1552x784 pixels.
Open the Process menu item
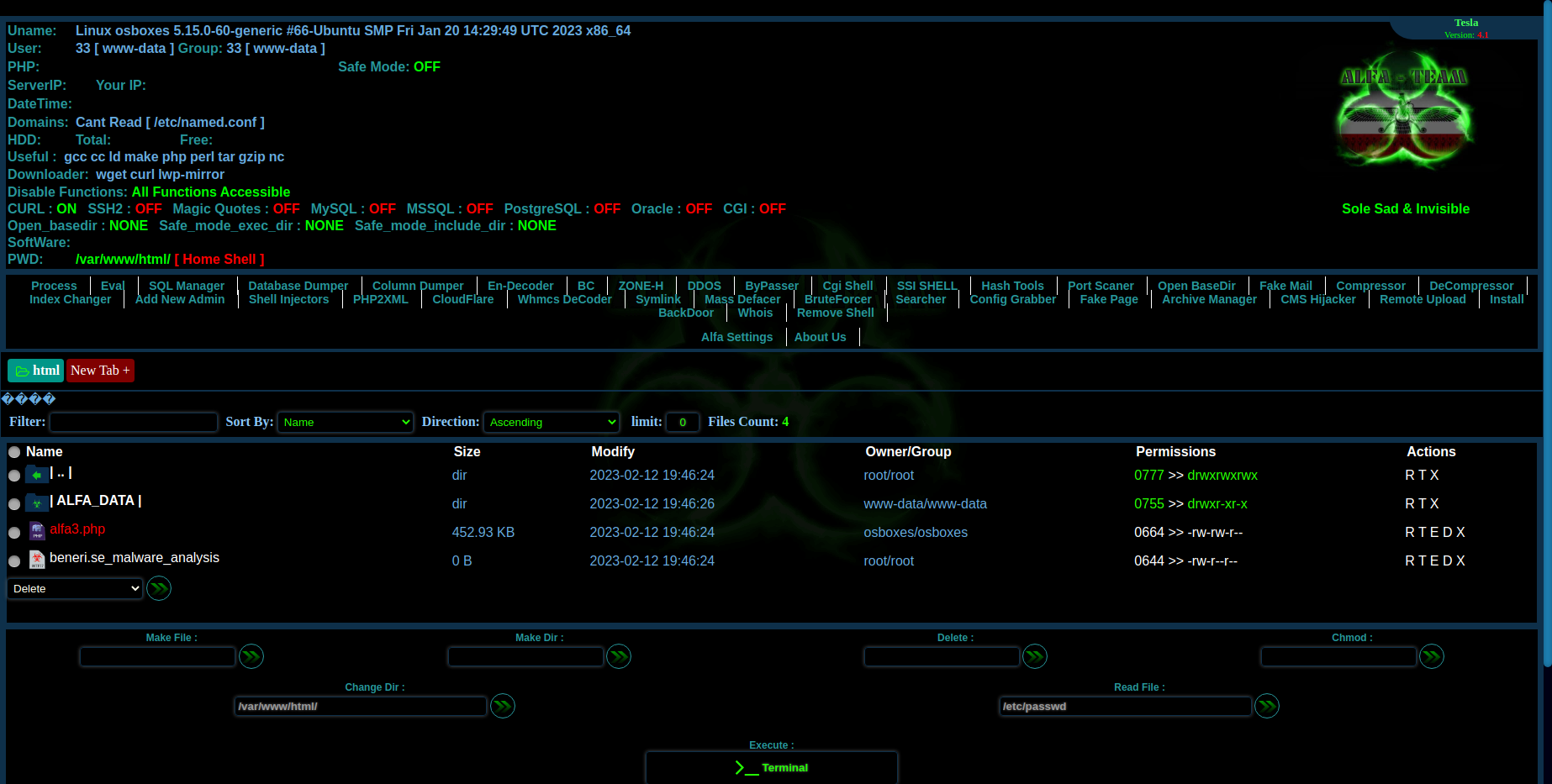point(54,286)
